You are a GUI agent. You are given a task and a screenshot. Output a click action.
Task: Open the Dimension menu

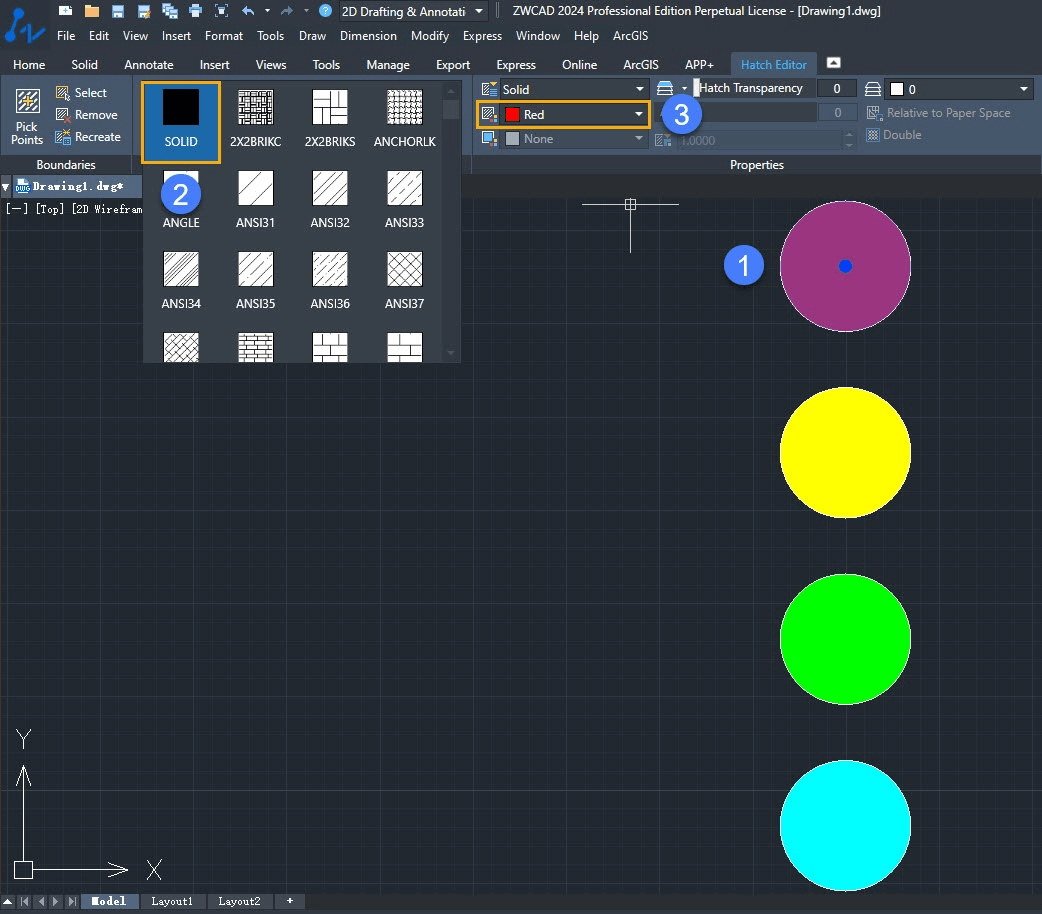tap(368, 36)
